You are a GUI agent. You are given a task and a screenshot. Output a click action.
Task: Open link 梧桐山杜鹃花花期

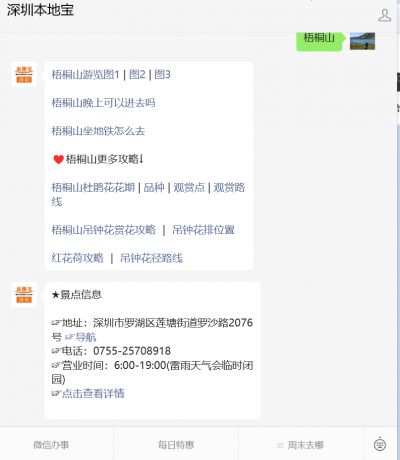click(93, 187)
